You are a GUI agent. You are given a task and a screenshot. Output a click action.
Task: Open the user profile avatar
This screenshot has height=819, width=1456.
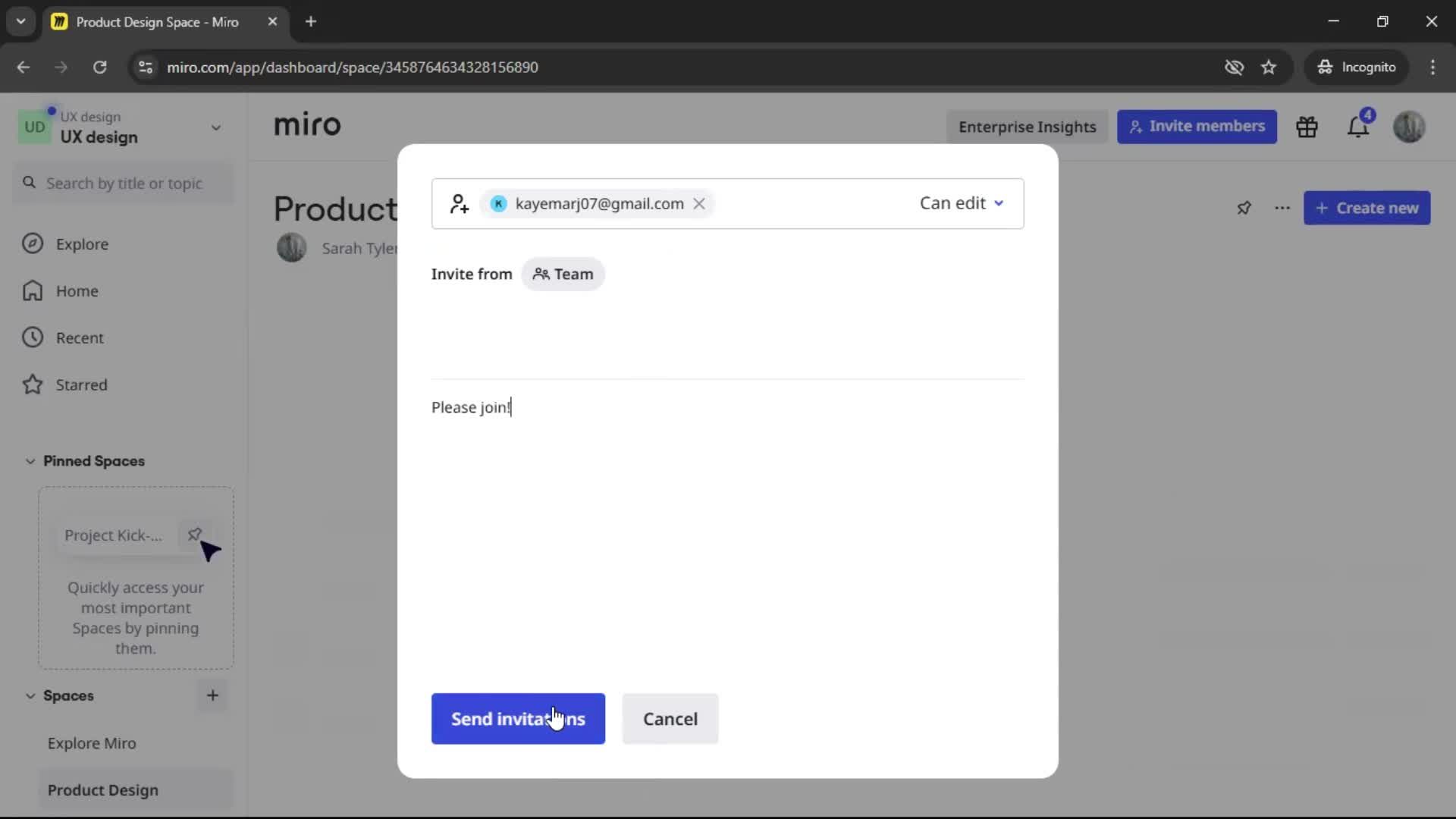click(x=1409, y=127)
